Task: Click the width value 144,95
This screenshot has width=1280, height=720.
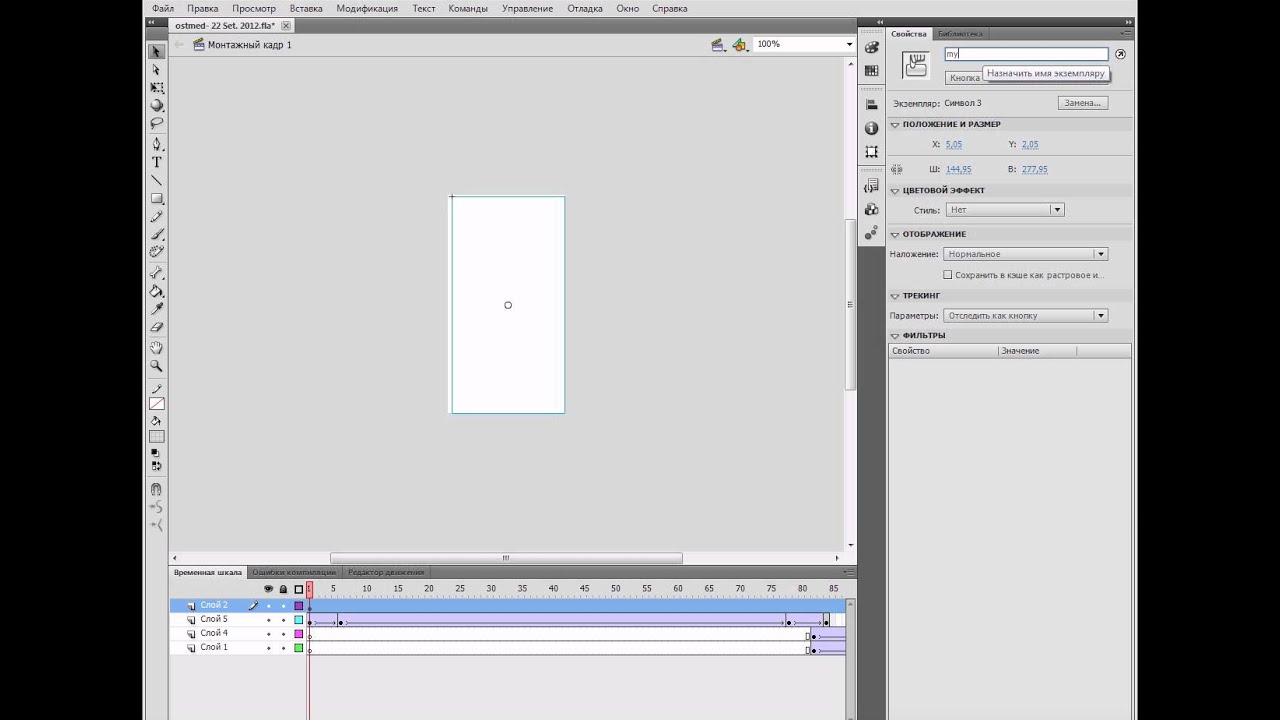Action: [x=958, y=170]
